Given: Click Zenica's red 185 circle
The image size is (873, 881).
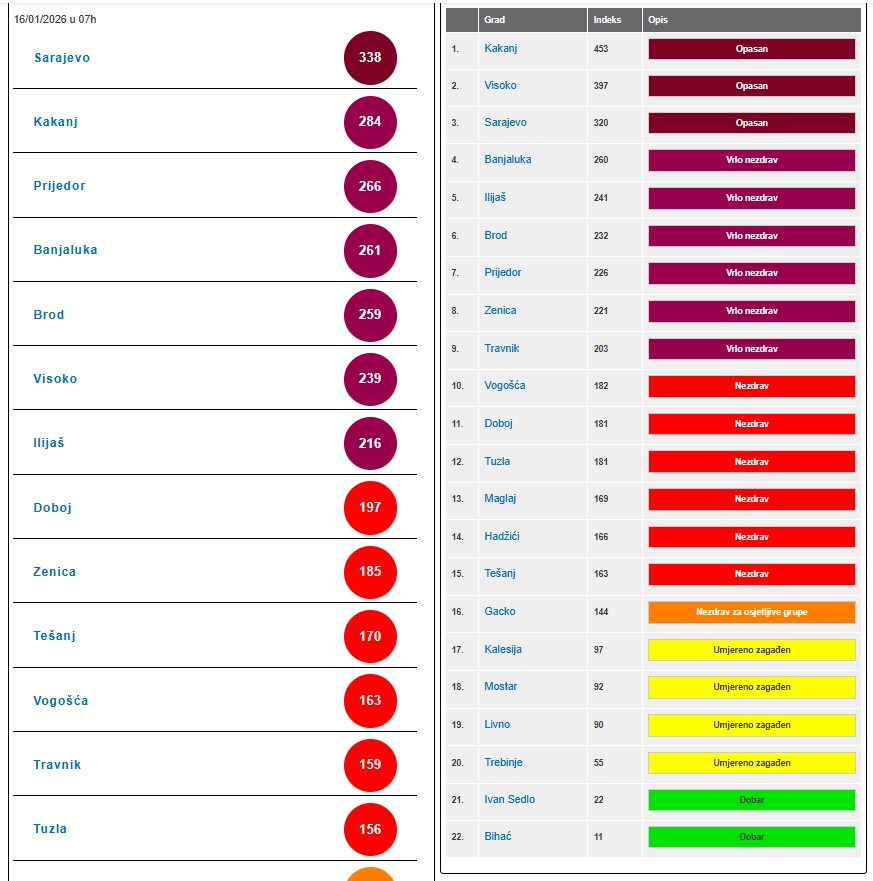Looking at the screenshot, I should tap(370, 572).
